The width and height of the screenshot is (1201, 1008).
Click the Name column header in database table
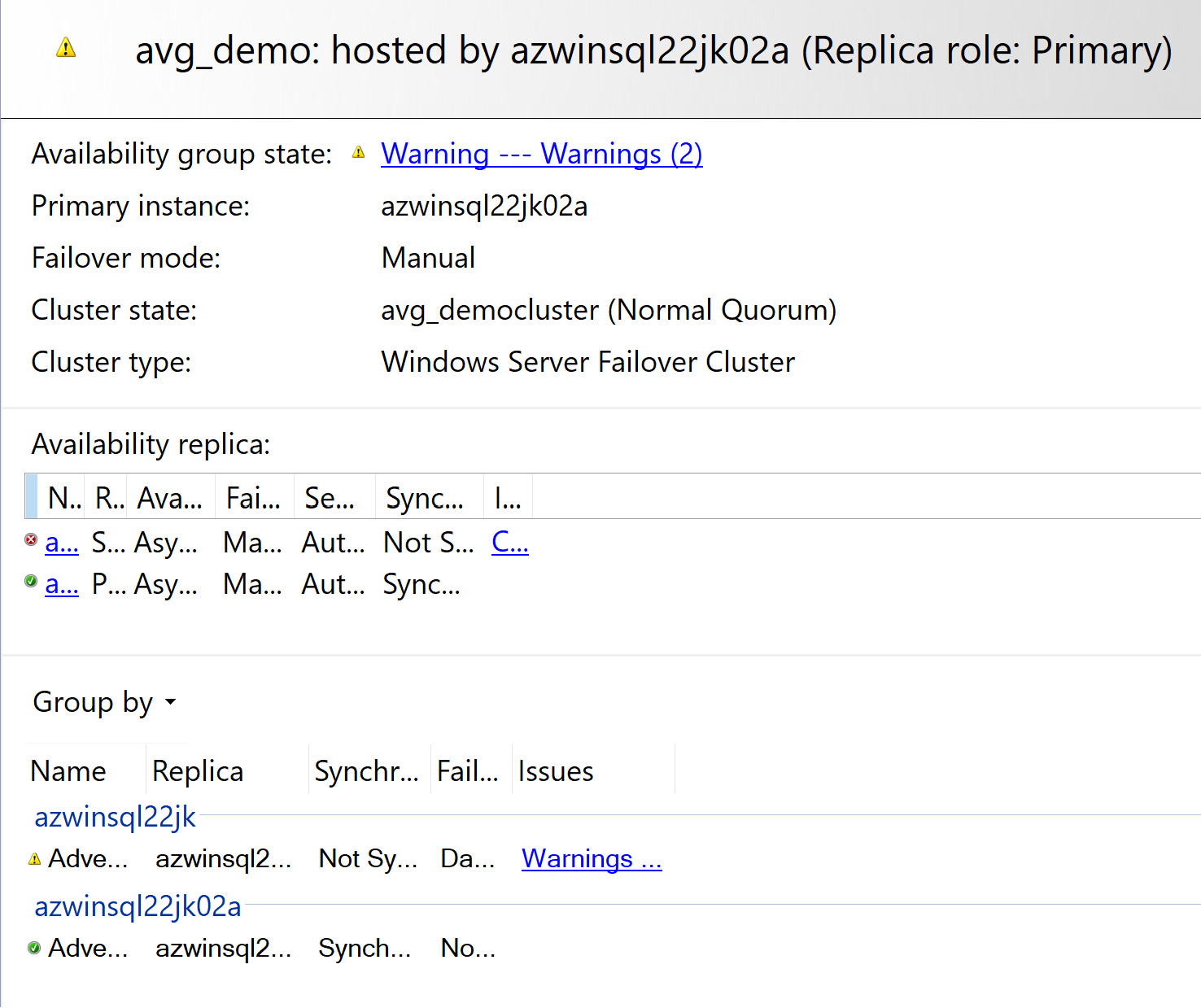(85, 770)
